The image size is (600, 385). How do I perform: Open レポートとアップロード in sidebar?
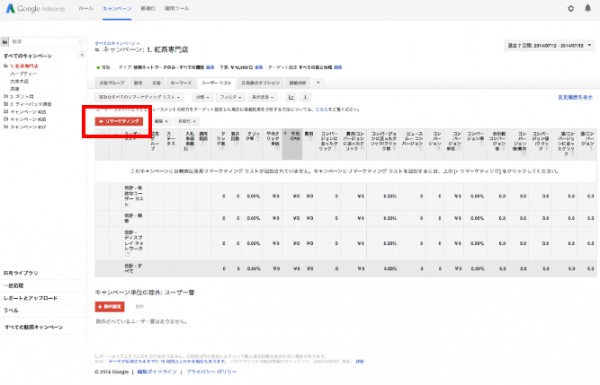tap(31, 298)
